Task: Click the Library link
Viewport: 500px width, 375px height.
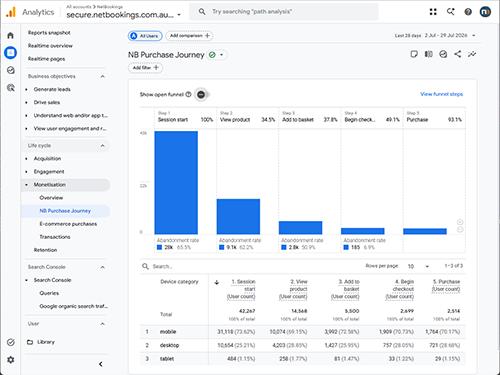Action: coord(46,342)
